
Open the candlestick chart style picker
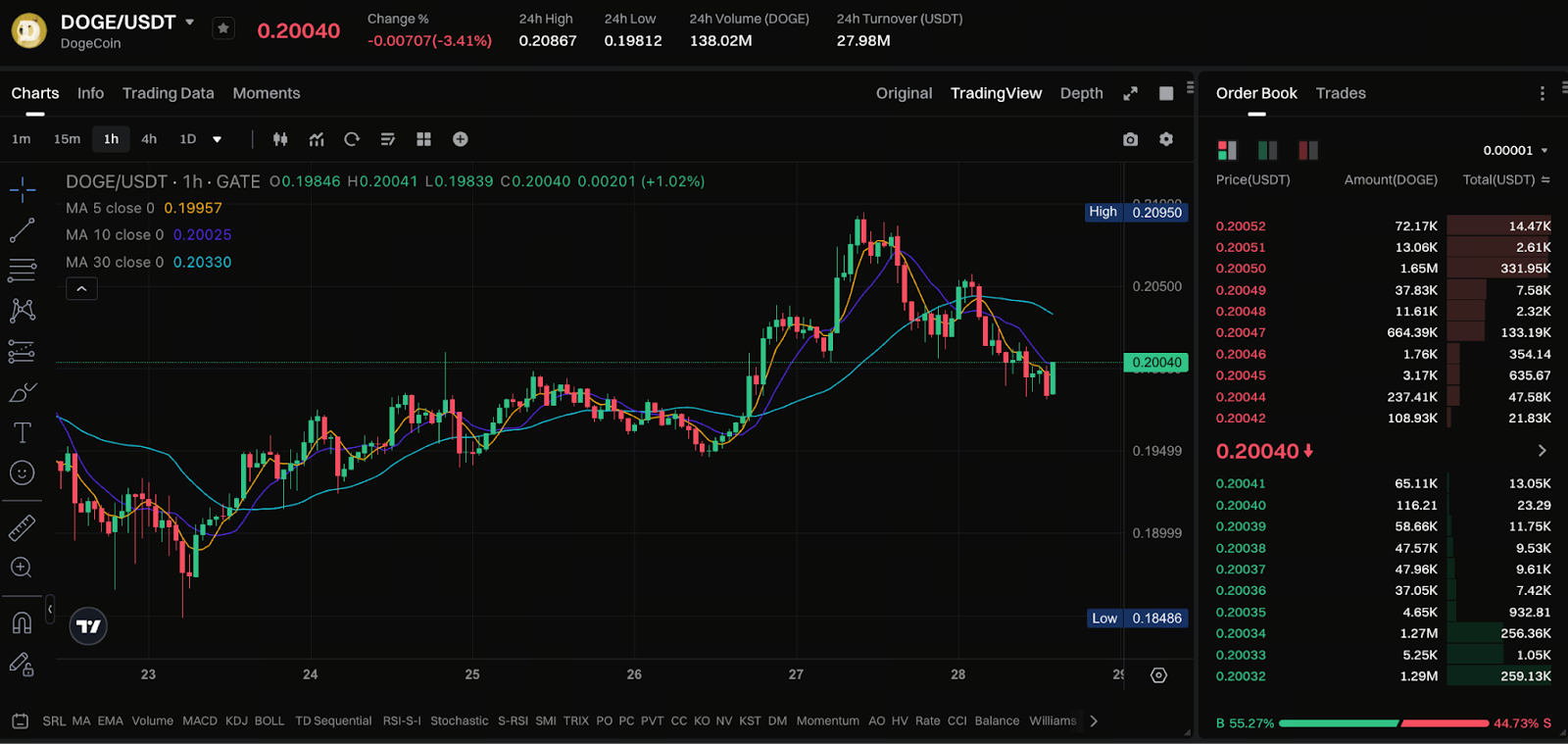point(280,139)
